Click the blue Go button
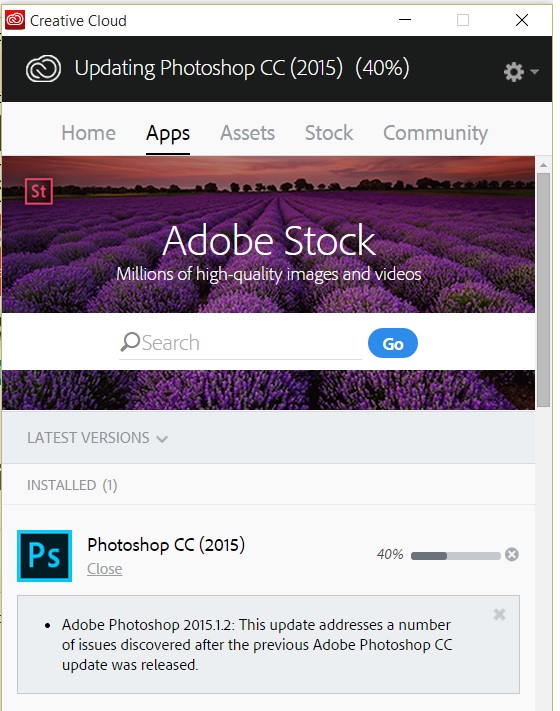This screenshot has width=560, height=711. pyautogui.click(x=393, y=343)
